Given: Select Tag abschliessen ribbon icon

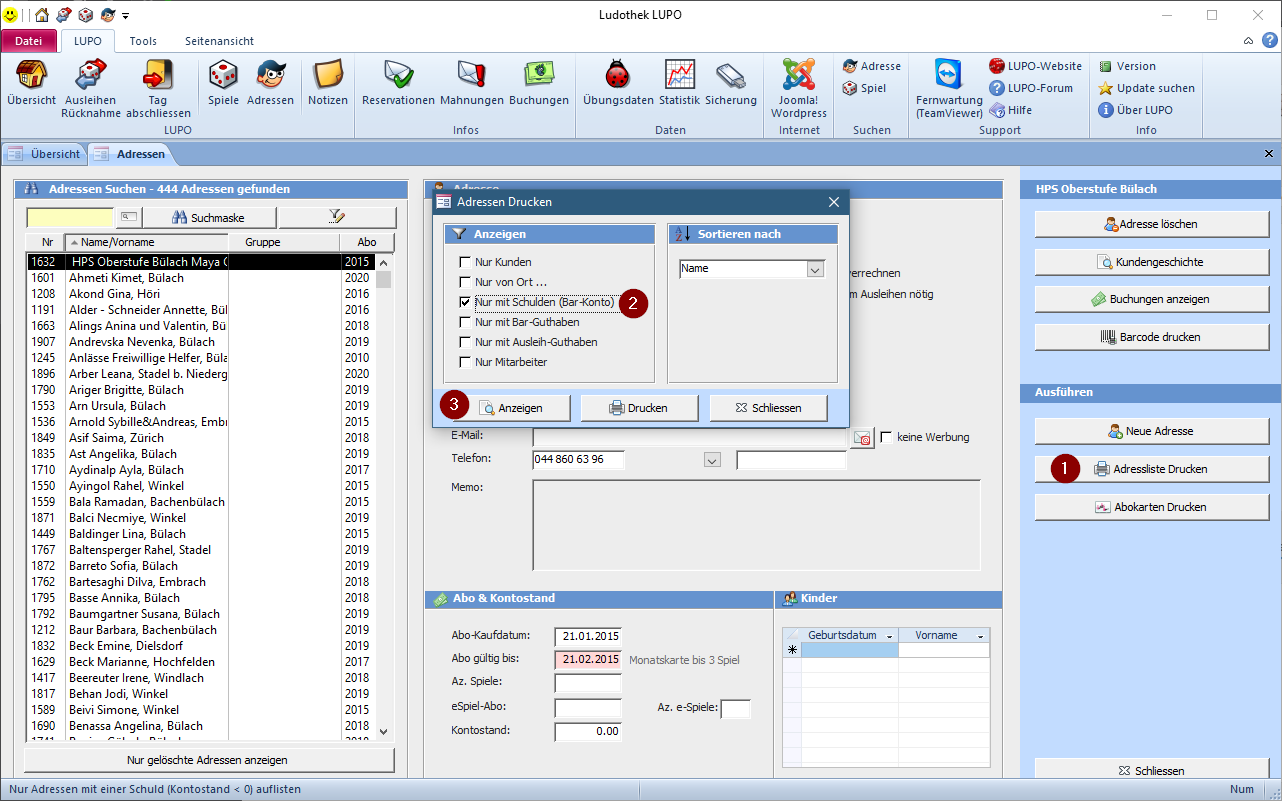Looking at the screenshot, I should 158,89.
